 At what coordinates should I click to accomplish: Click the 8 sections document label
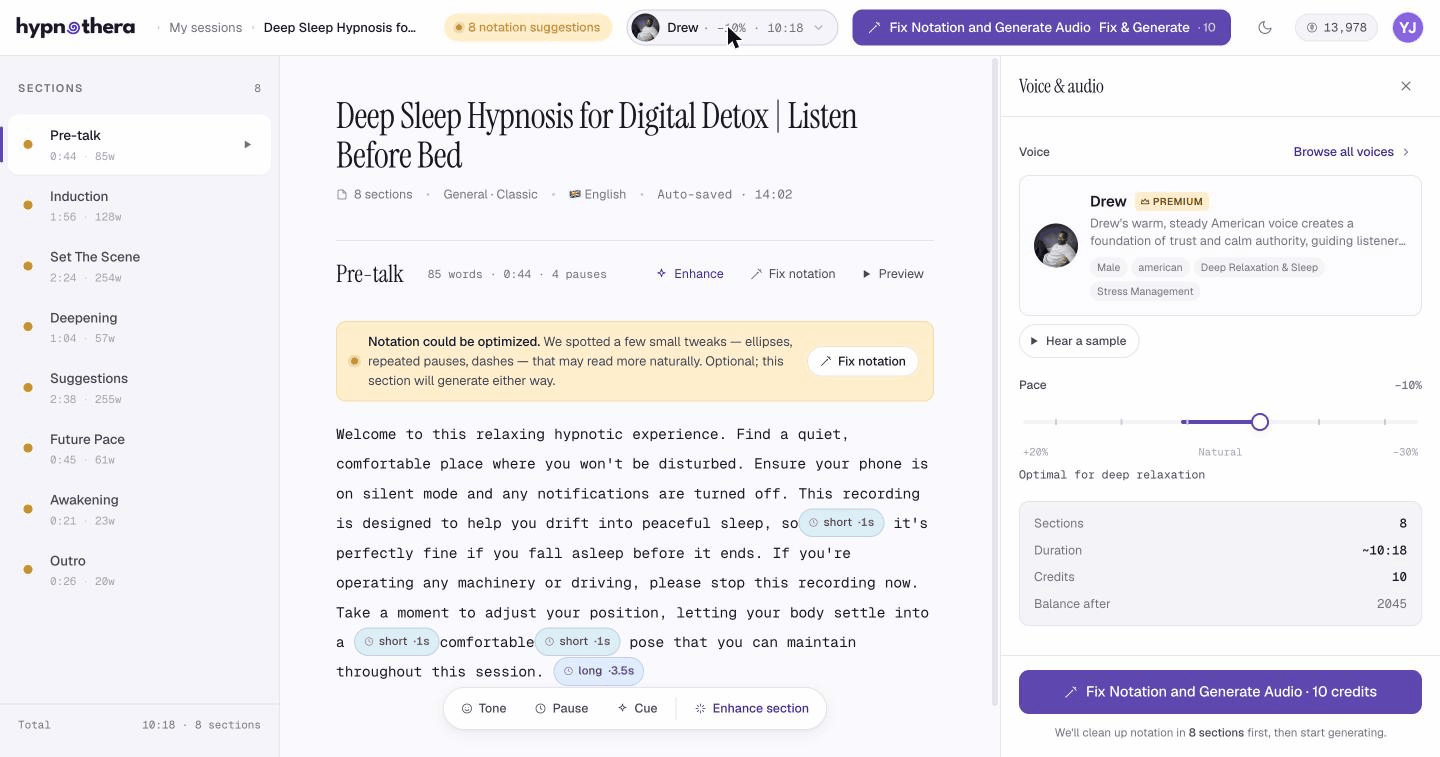[375, 194]
